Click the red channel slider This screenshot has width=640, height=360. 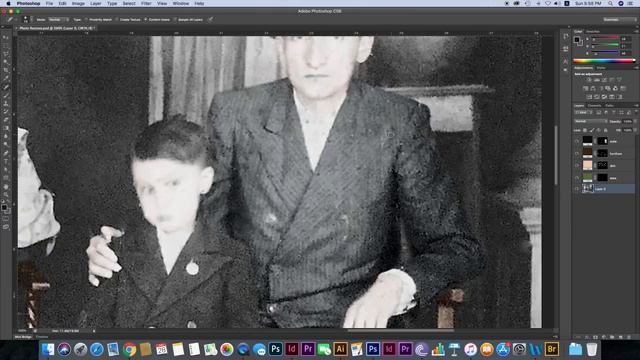606,39
